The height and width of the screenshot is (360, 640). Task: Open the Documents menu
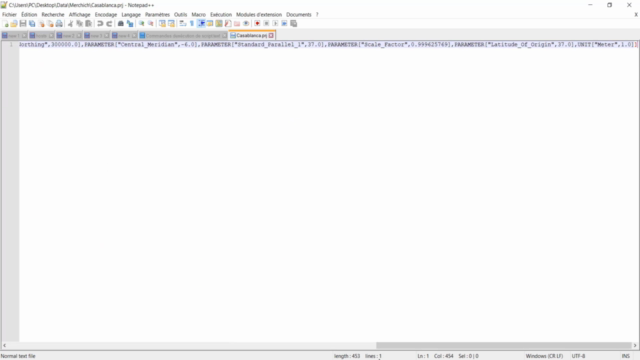click(298, 15)
